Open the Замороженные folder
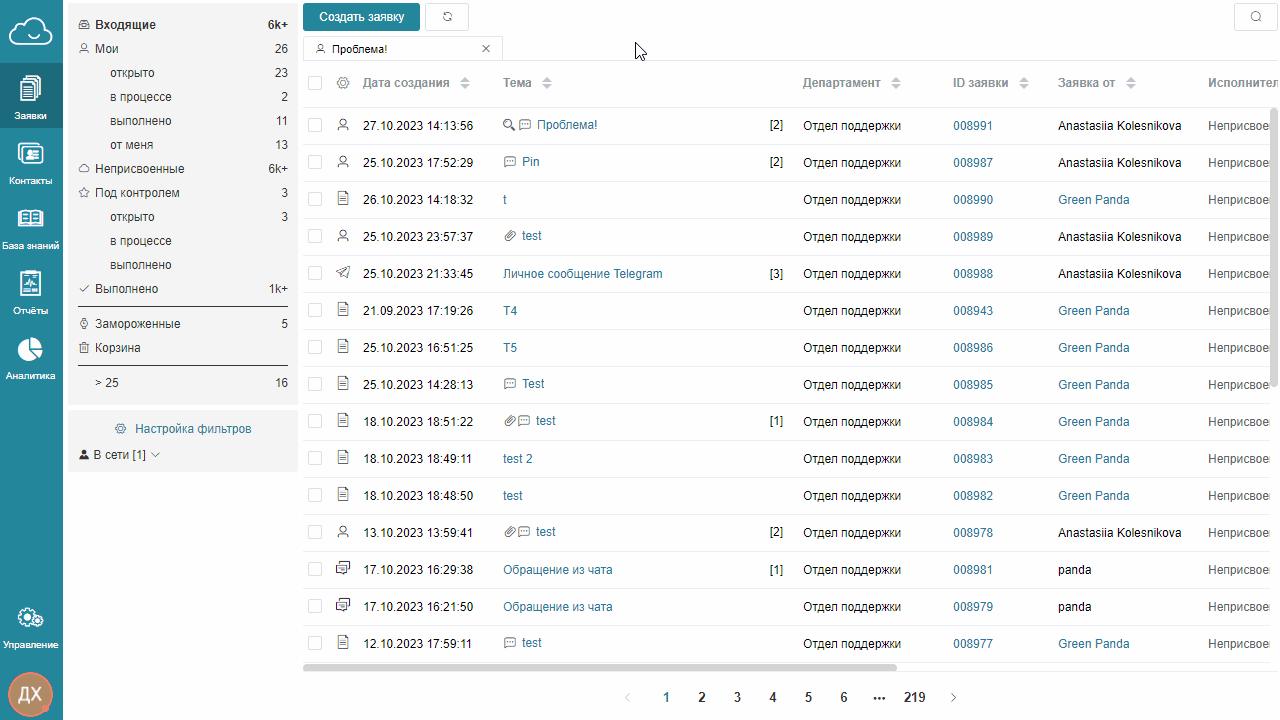This screenshot has width=1280, height=720. tap(183, 324)
